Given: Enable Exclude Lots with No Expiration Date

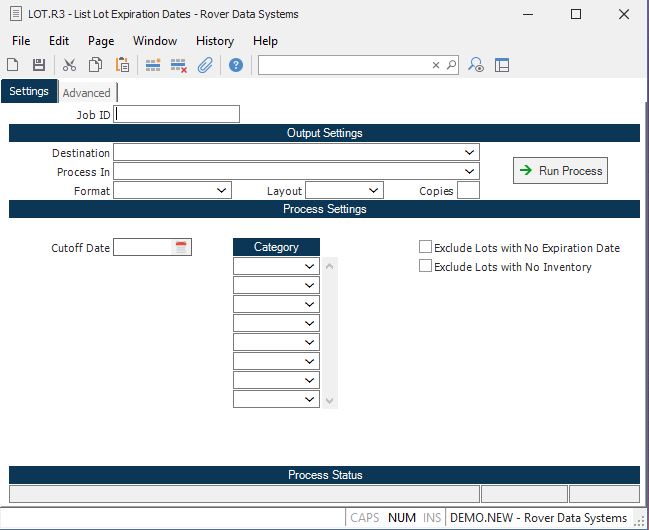Looking at the screenshot, I should [426, 247].
